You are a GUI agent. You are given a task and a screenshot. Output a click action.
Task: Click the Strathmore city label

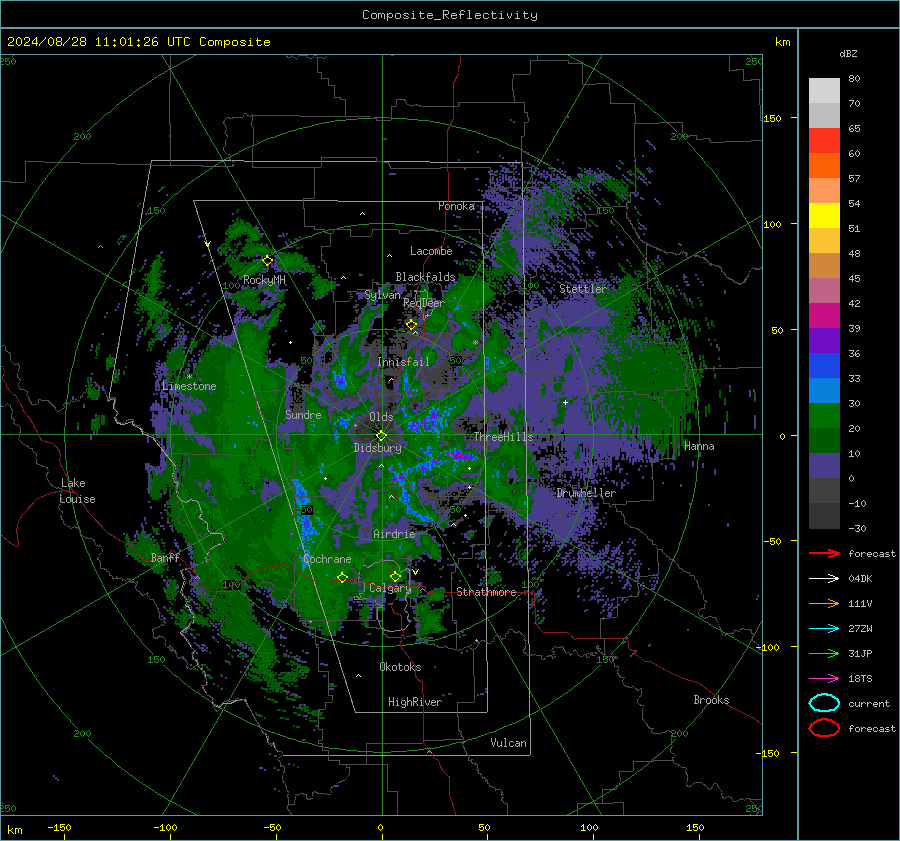pos(486,592)
